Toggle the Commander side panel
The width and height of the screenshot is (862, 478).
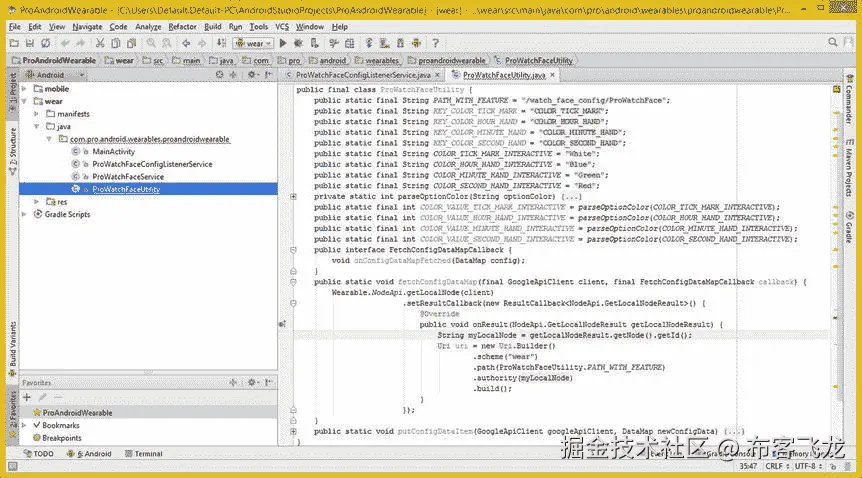click(849, 100)
